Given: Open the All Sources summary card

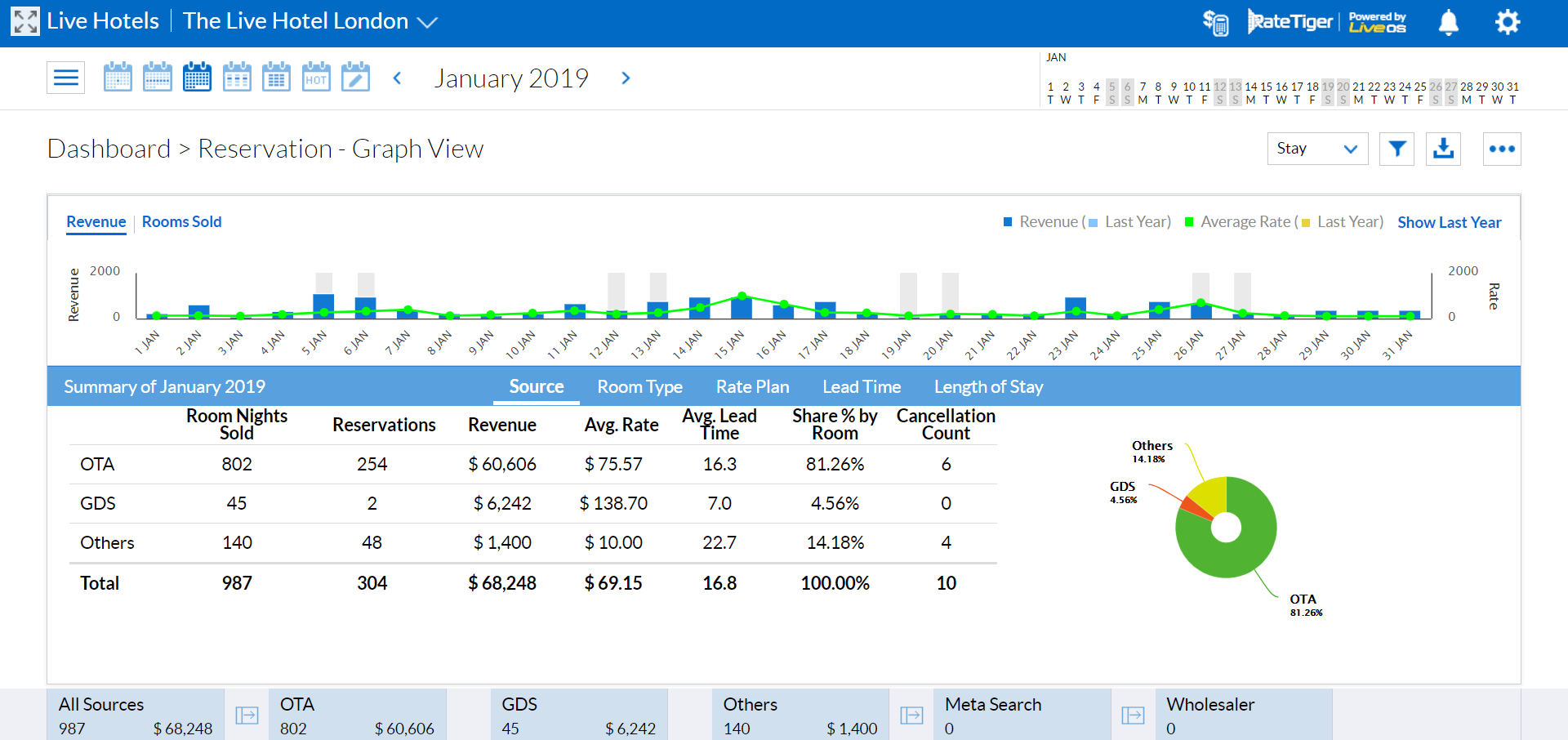Looking at the screenshot, I should click(x=136, y=715).
